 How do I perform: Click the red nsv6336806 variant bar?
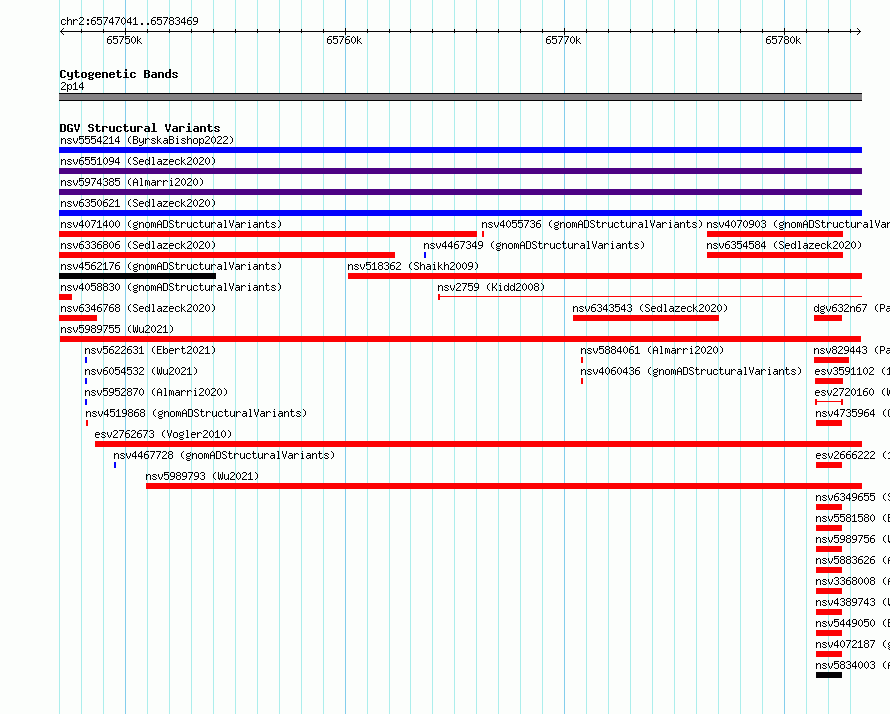click(227, 255)
